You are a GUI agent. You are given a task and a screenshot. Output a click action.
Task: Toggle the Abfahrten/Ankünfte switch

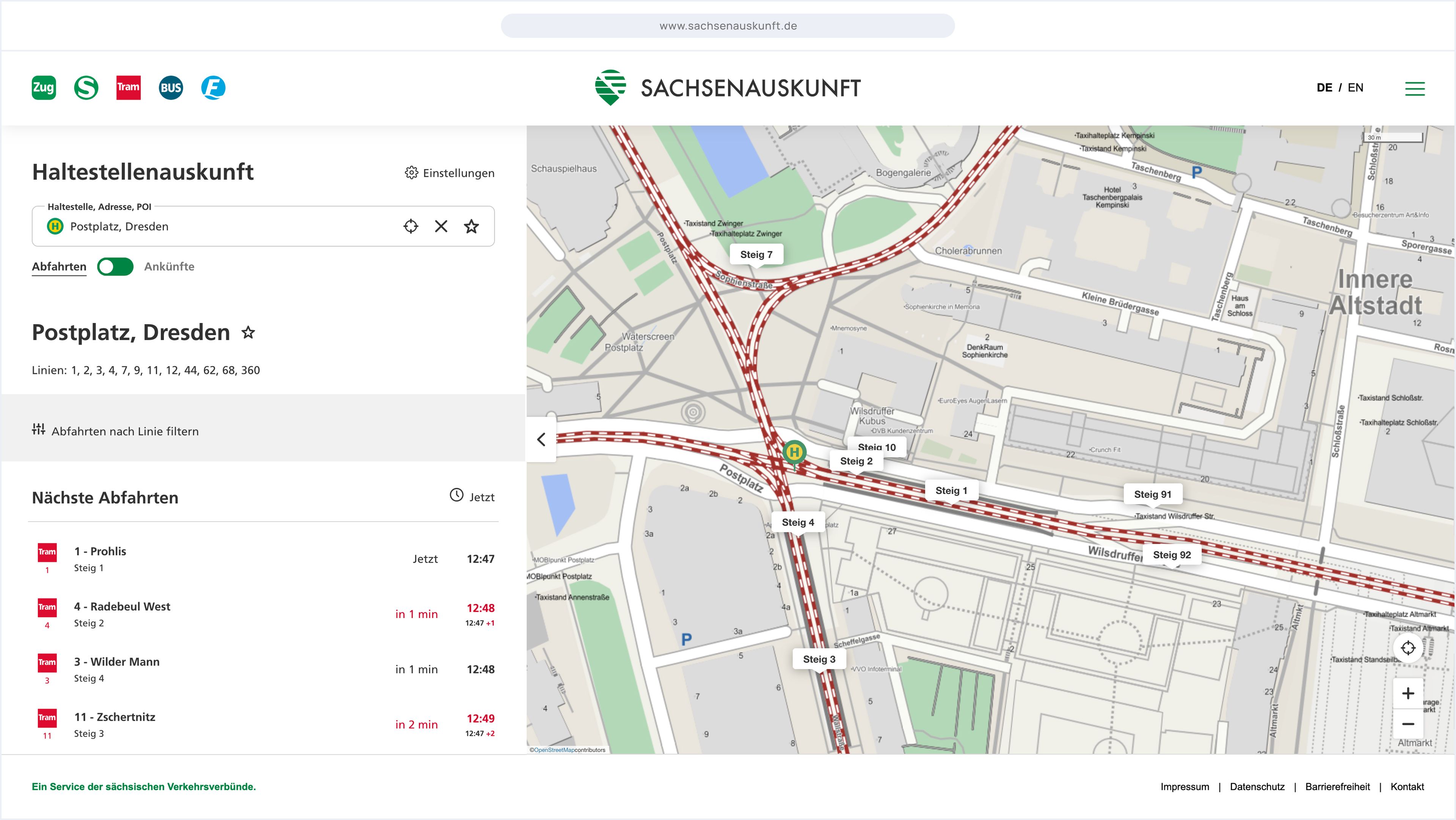(115, 267)
